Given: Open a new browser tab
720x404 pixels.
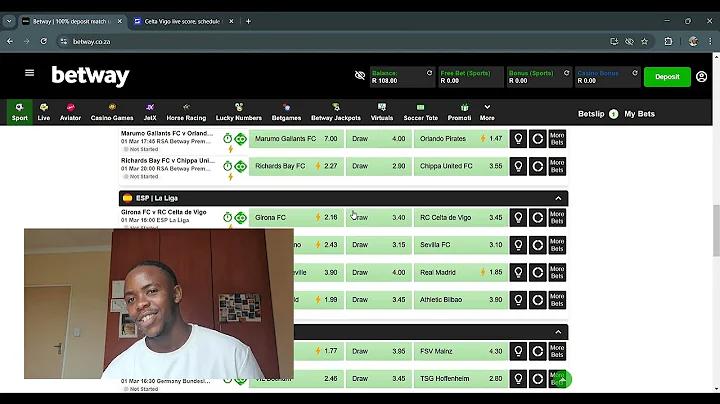Looking at the screenshot, I should [x=248, y=21].
